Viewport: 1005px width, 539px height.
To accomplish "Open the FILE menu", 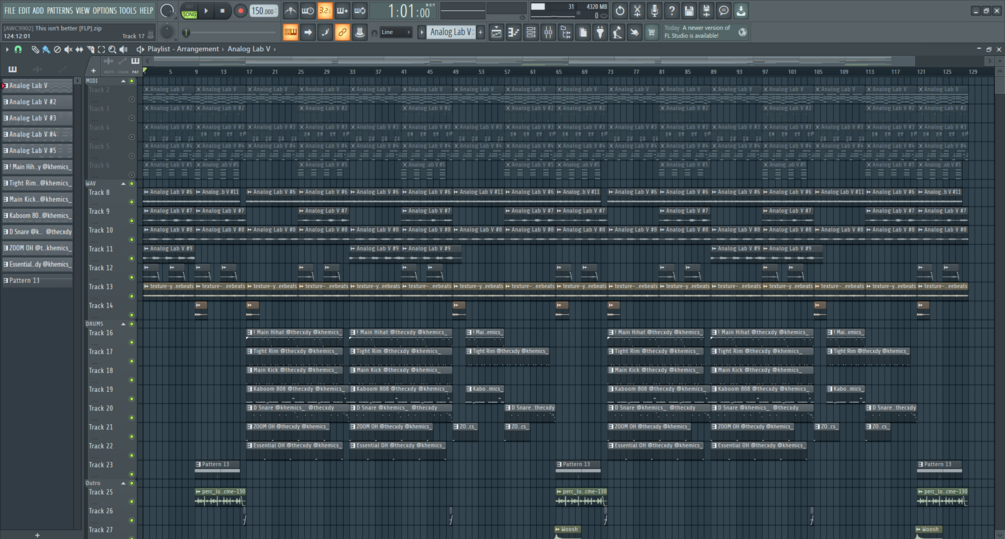I will coord(10,10).
